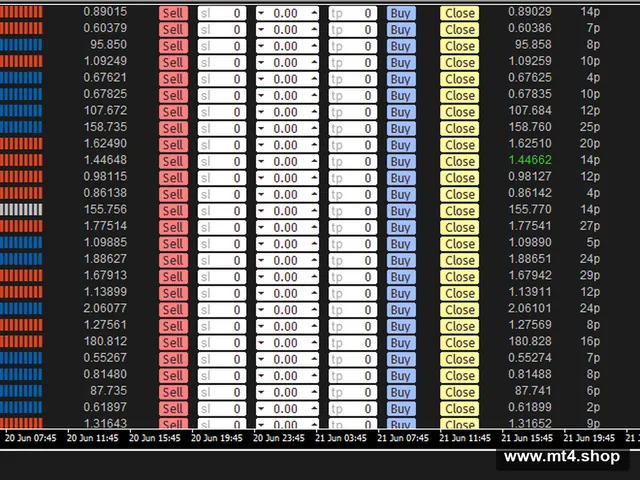Viewport: 640px width, 480px height.
Task: Click the bid price 0.55267
Action: [105, 358]
